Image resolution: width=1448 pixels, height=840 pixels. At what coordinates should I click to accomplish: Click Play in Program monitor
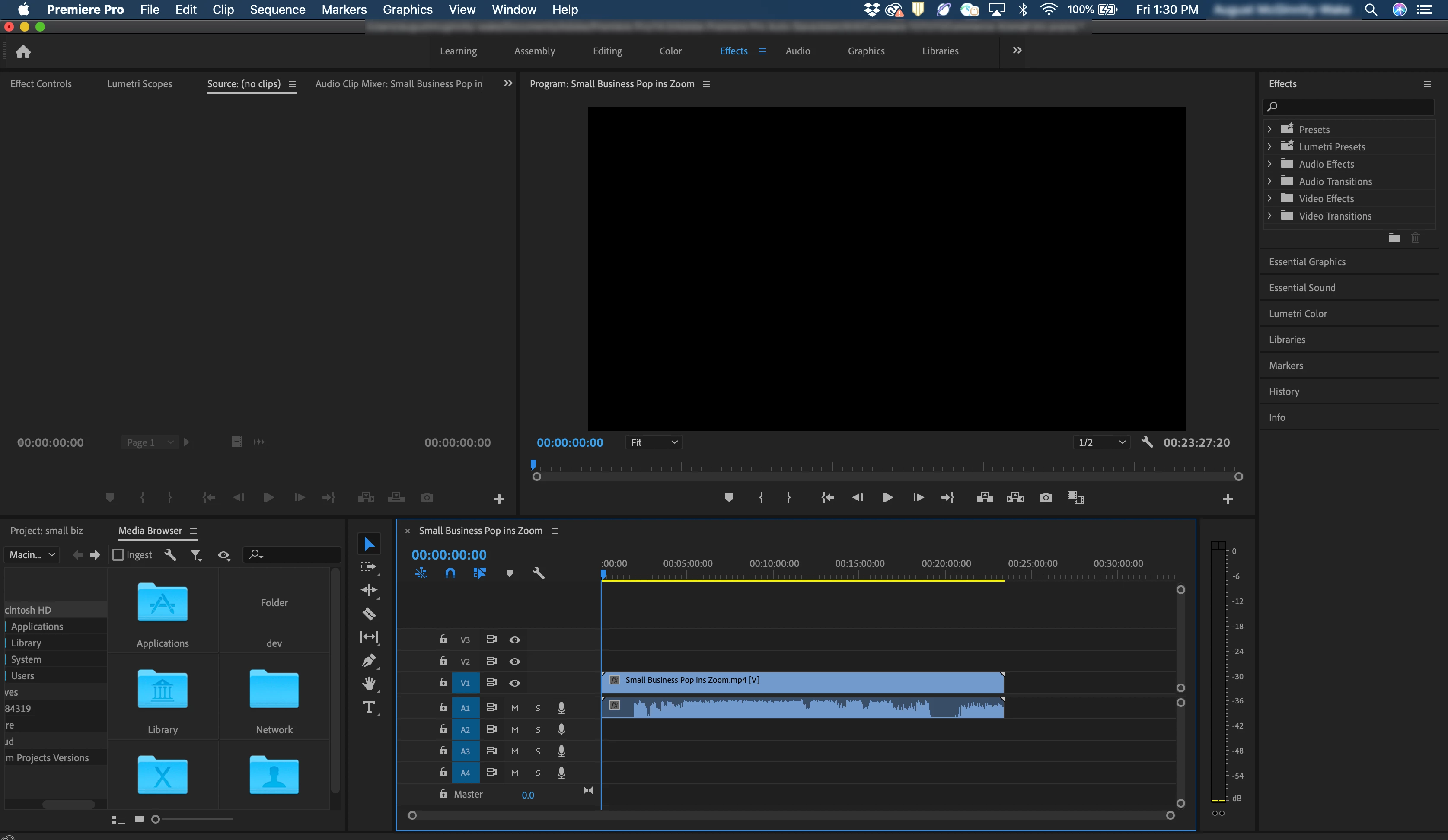[887, 498]
